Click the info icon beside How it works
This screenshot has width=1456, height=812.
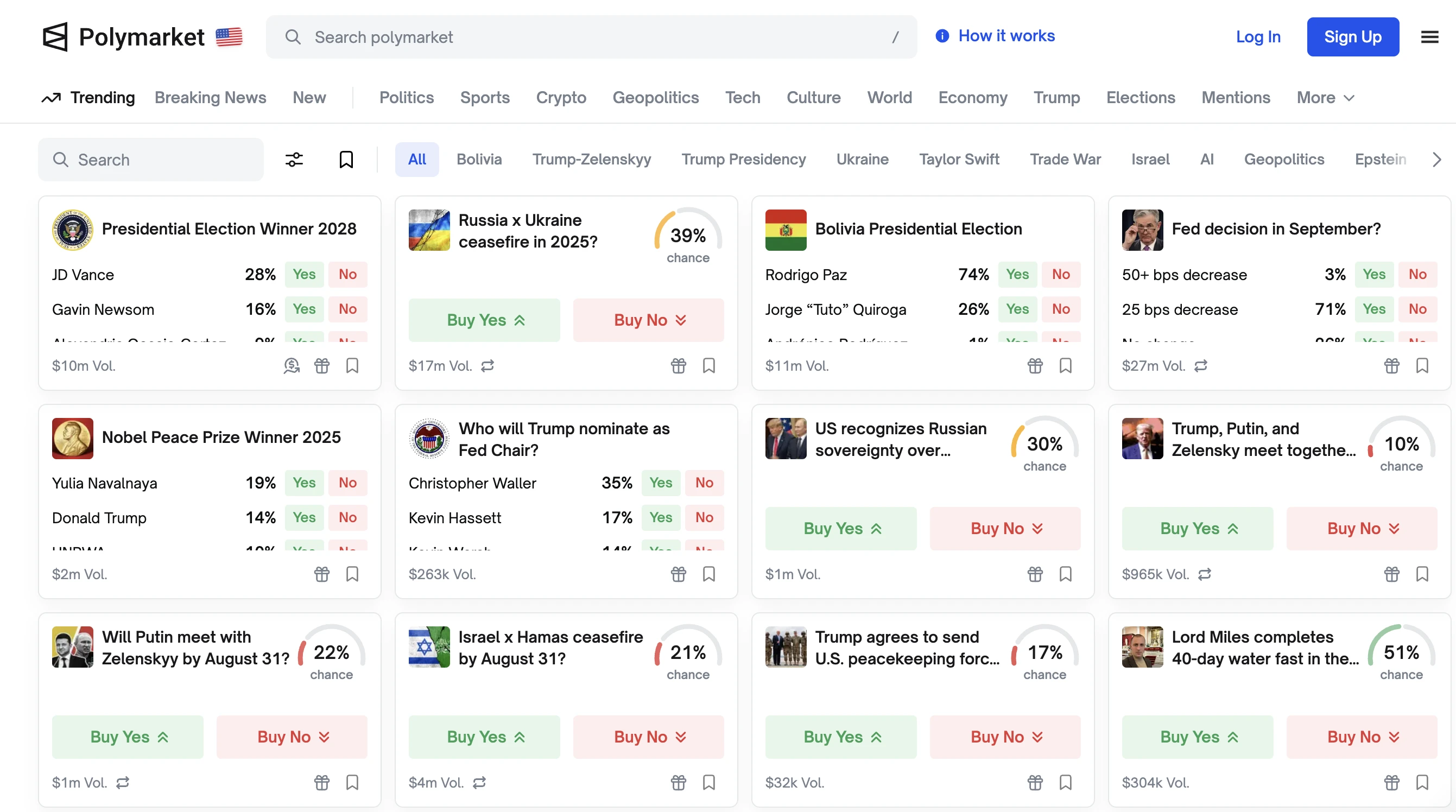point(942,36)
